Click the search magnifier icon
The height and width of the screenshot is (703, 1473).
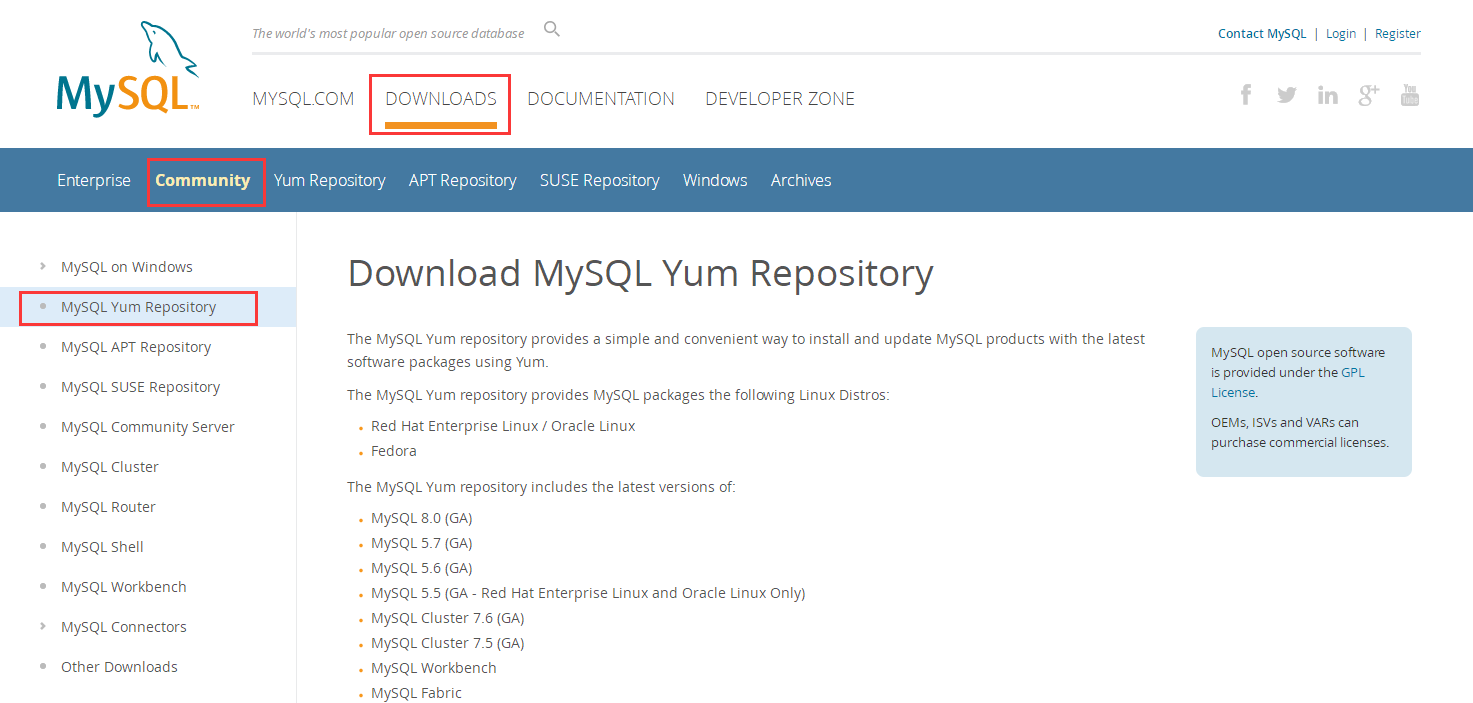coord(551,29)
